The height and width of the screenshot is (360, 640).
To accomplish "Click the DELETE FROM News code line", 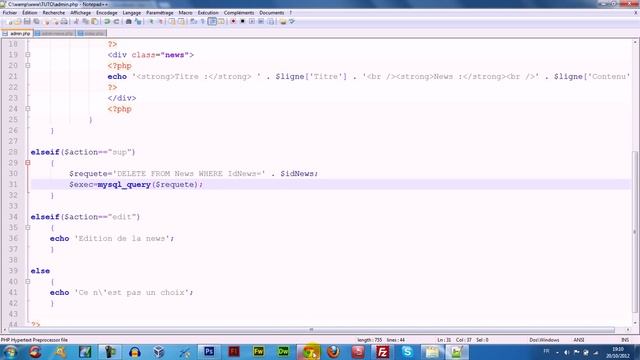I will pos(193,173).
